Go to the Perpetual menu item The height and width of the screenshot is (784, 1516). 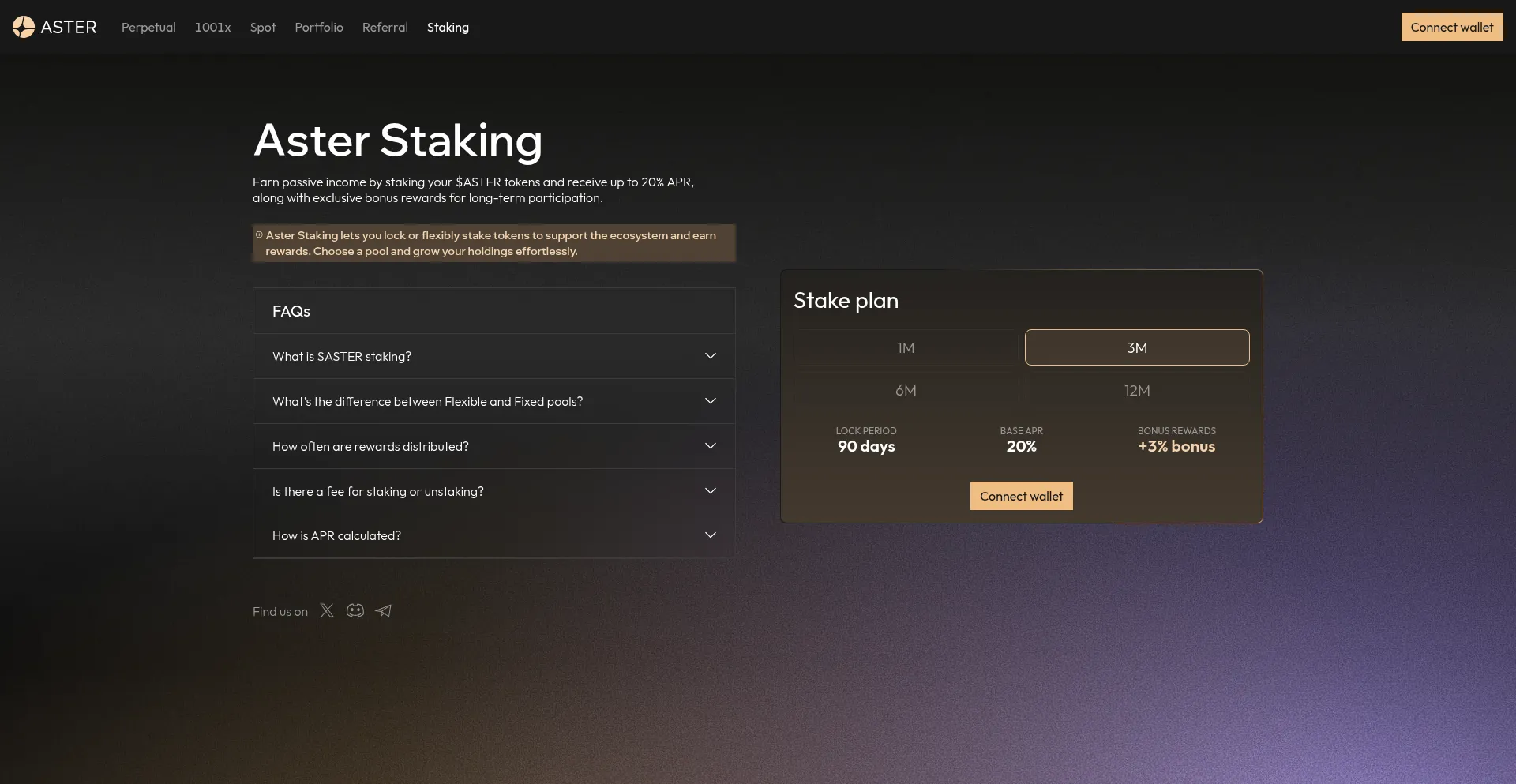pyautogui.click(x=148, y=28)
